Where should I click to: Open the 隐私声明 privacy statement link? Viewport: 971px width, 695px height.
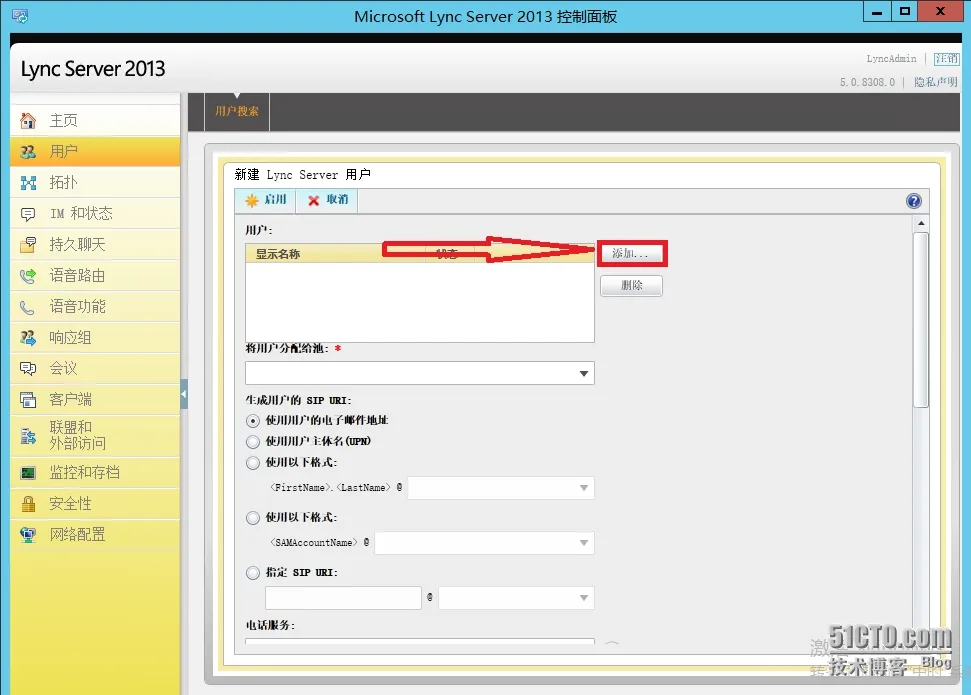click(x=936, y=82)
